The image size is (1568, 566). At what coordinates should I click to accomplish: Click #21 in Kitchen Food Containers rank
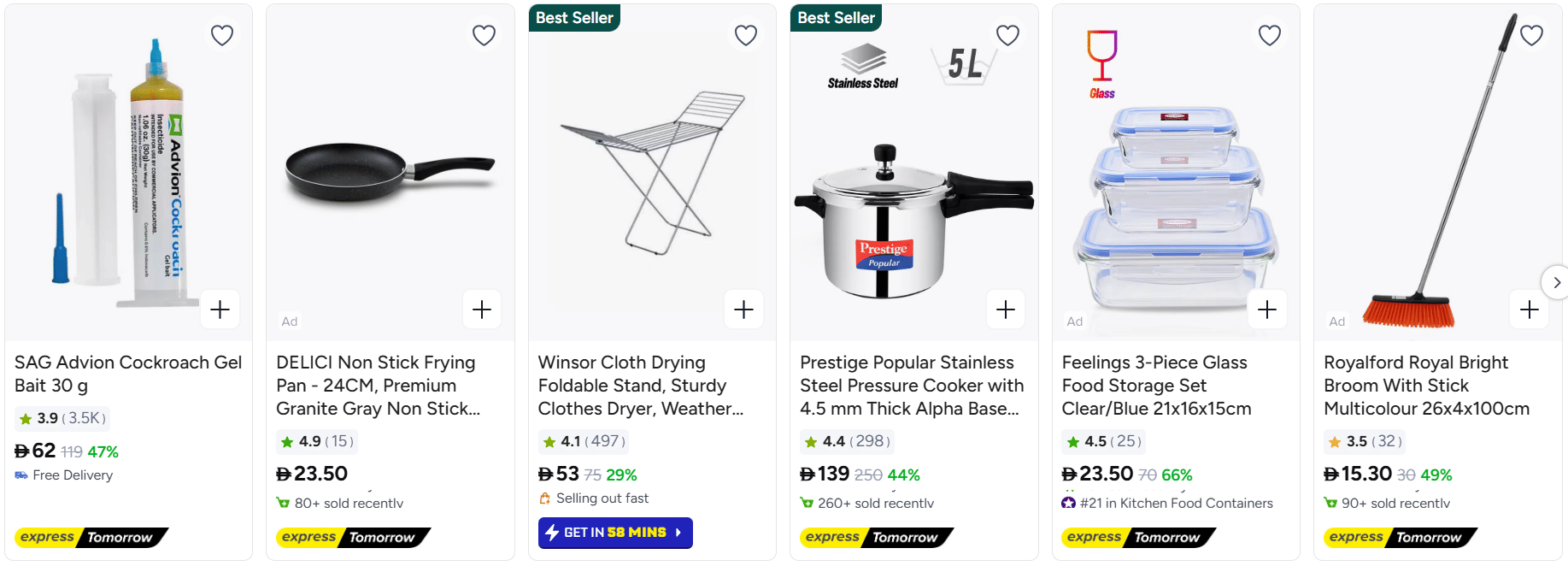click(x=1176, y=504)
